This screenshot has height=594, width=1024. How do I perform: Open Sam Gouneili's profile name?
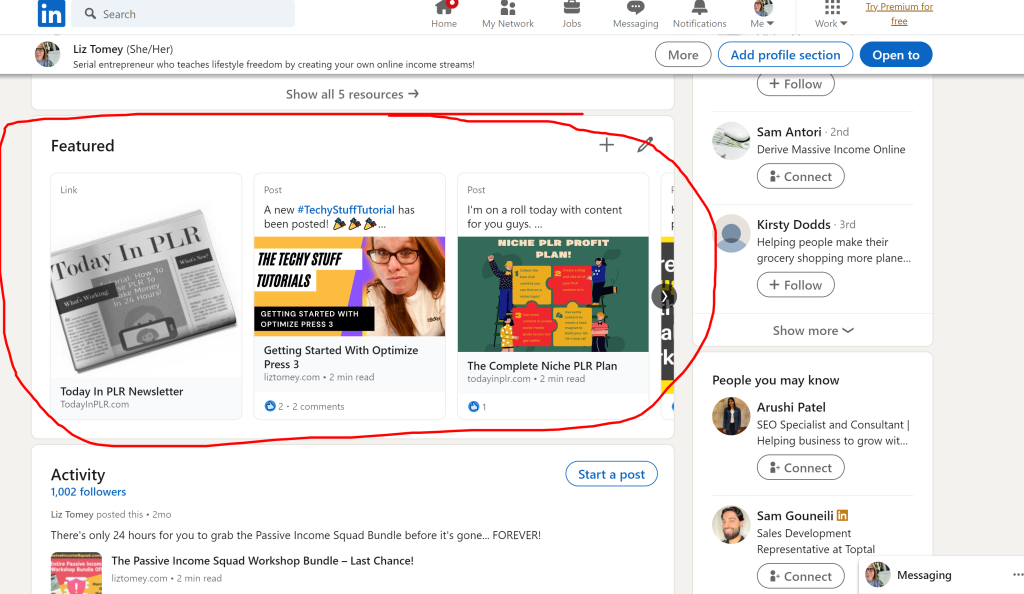tap(795, 516)
